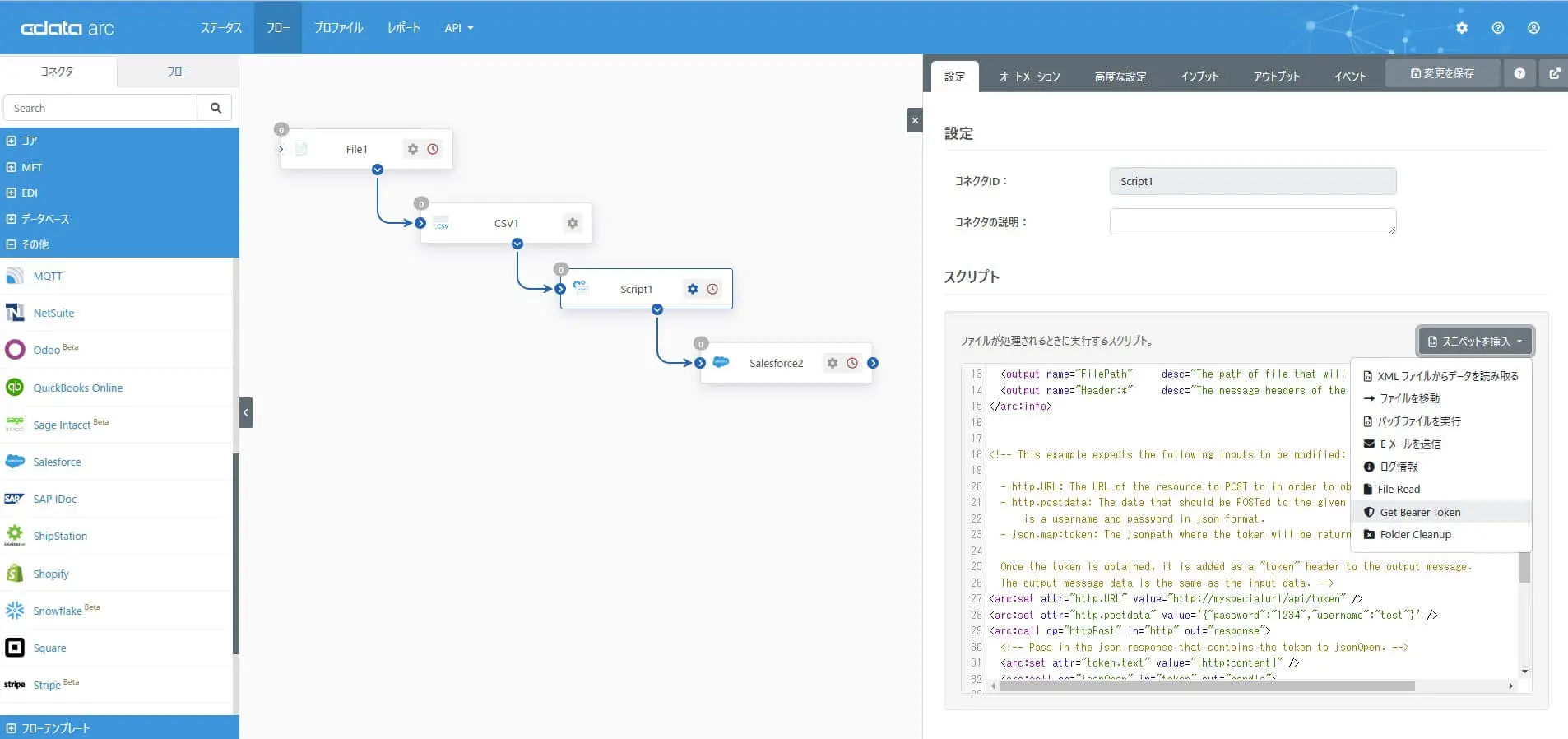This screenshot has height=739, width=1568.
Task: Click the File1 schedule clock icon
Action: click(433, 149)
